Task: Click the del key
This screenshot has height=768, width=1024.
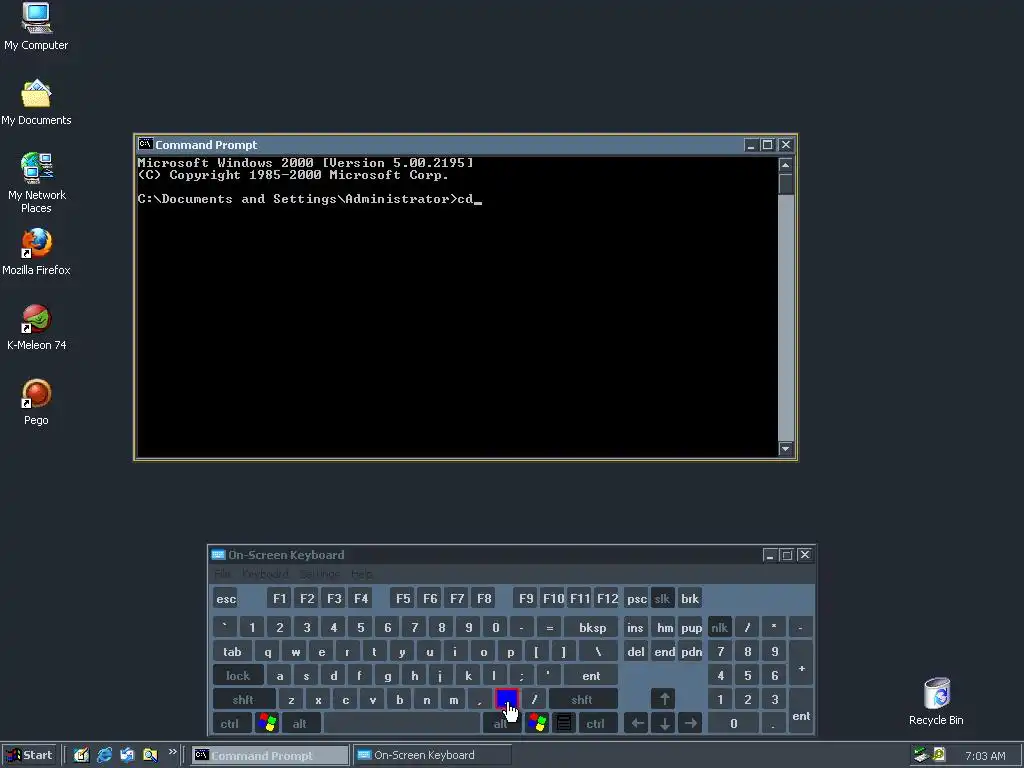Action: click(635, 652)
